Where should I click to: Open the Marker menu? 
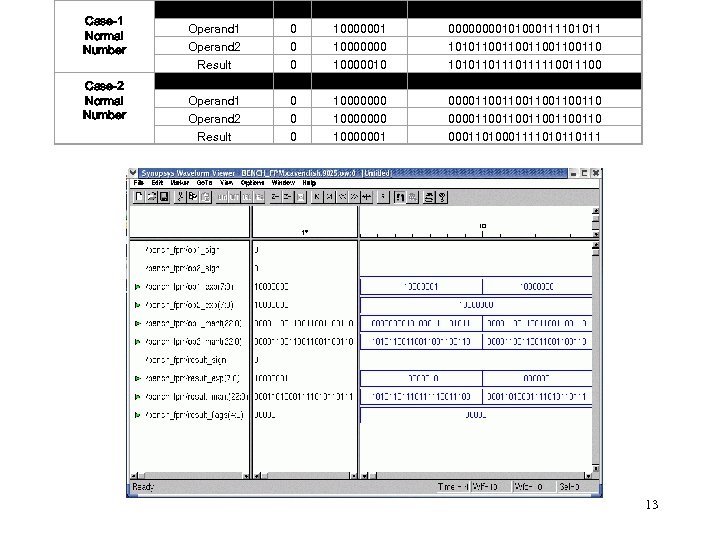coord(180,183)
